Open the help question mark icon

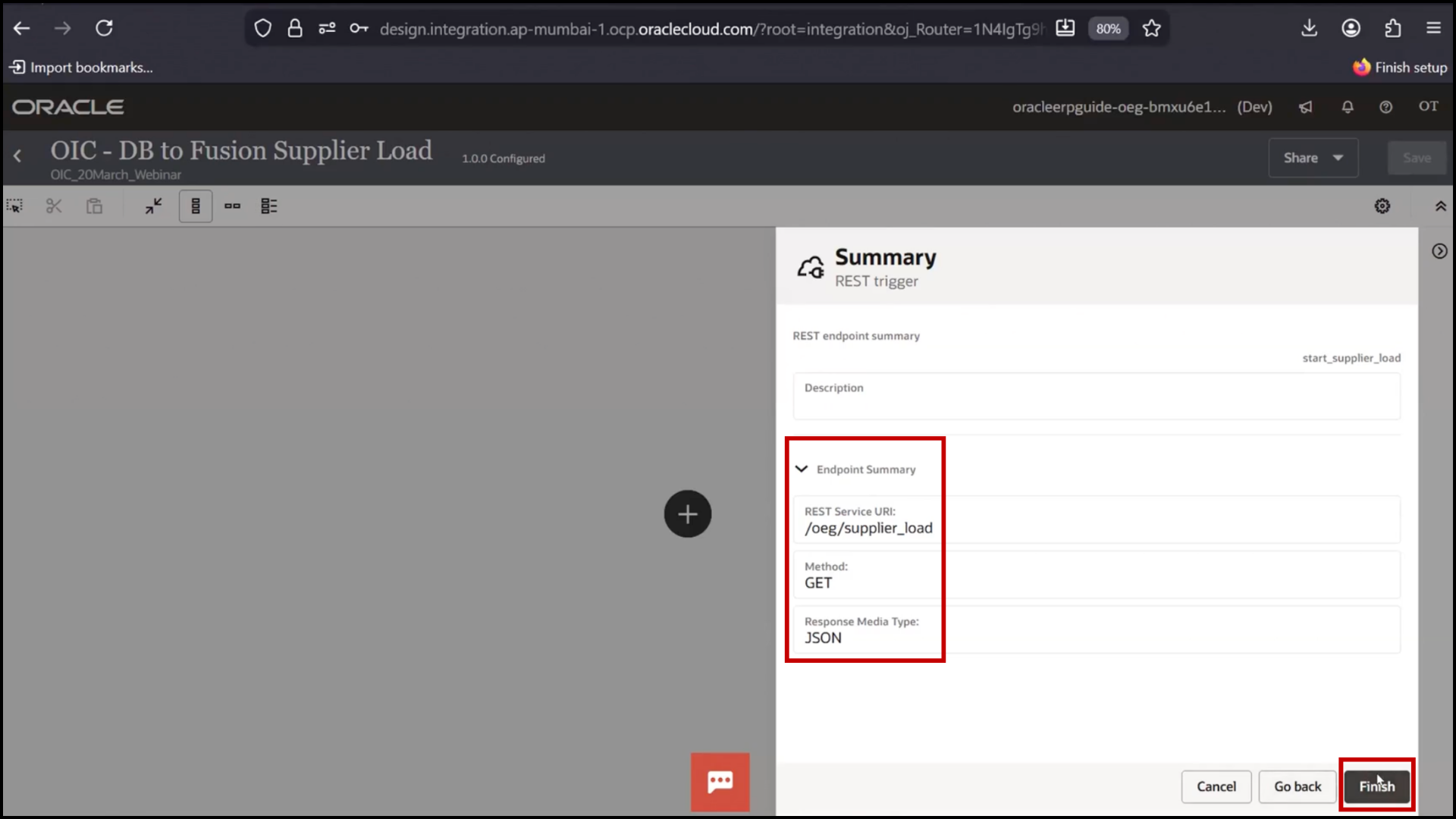pos(1385,107)
